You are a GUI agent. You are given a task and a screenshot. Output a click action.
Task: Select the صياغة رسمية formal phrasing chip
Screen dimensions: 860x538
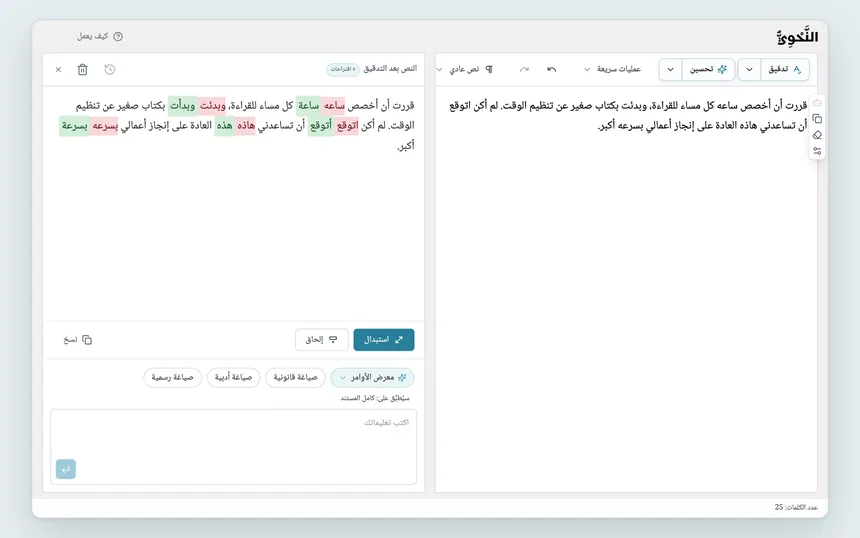[172, 377]
